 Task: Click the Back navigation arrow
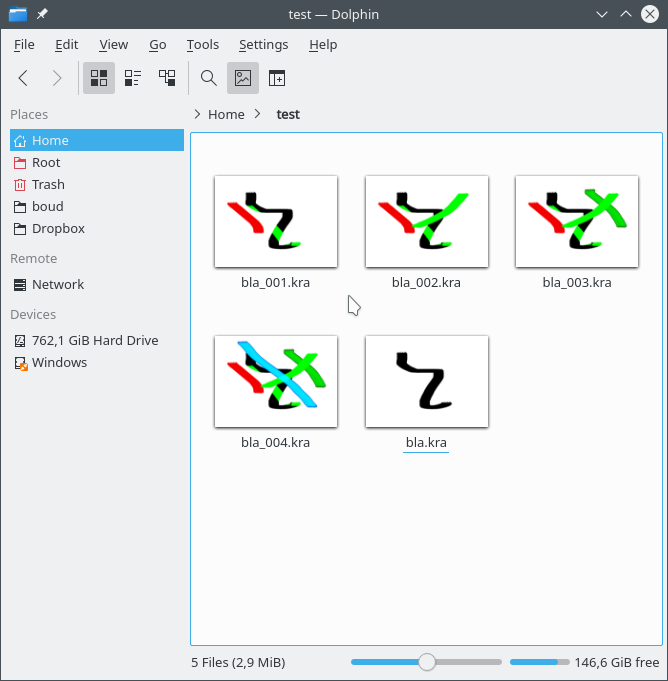coord(24,78)
